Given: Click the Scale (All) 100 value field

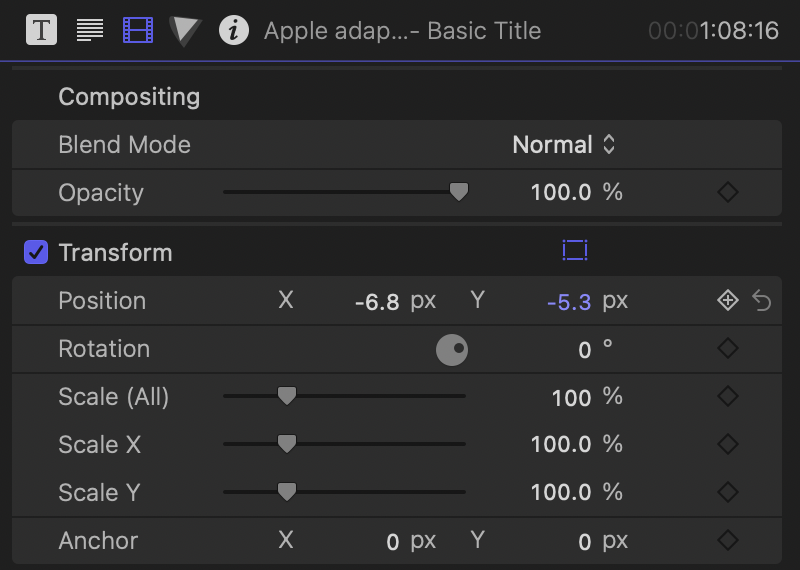Looking at the screenshot, I should pyautogui.click(x=571, y=398).
